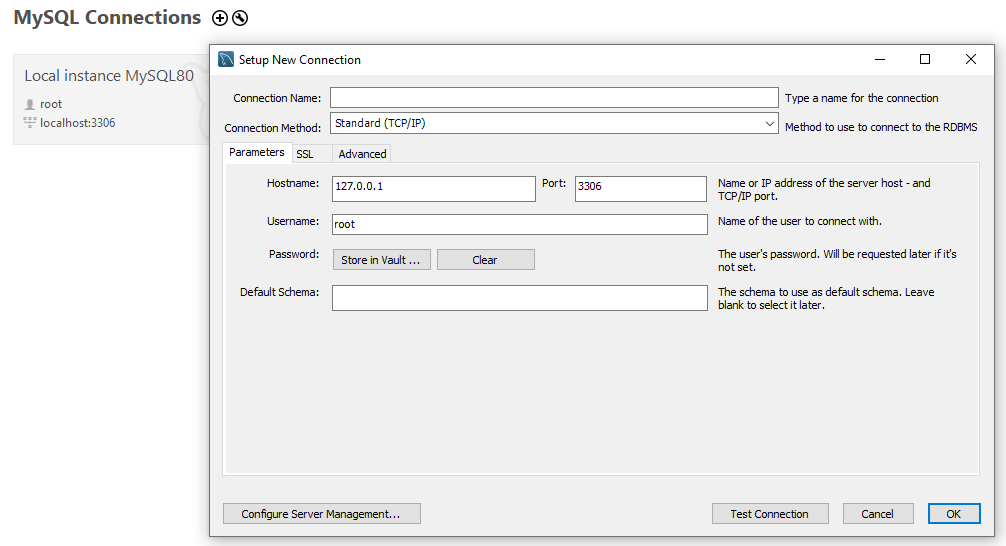Click the MySQL Workbench dolphin icon in title bar
The width and height of the screenshot is (1006, 546).
(x=226, y=59)
